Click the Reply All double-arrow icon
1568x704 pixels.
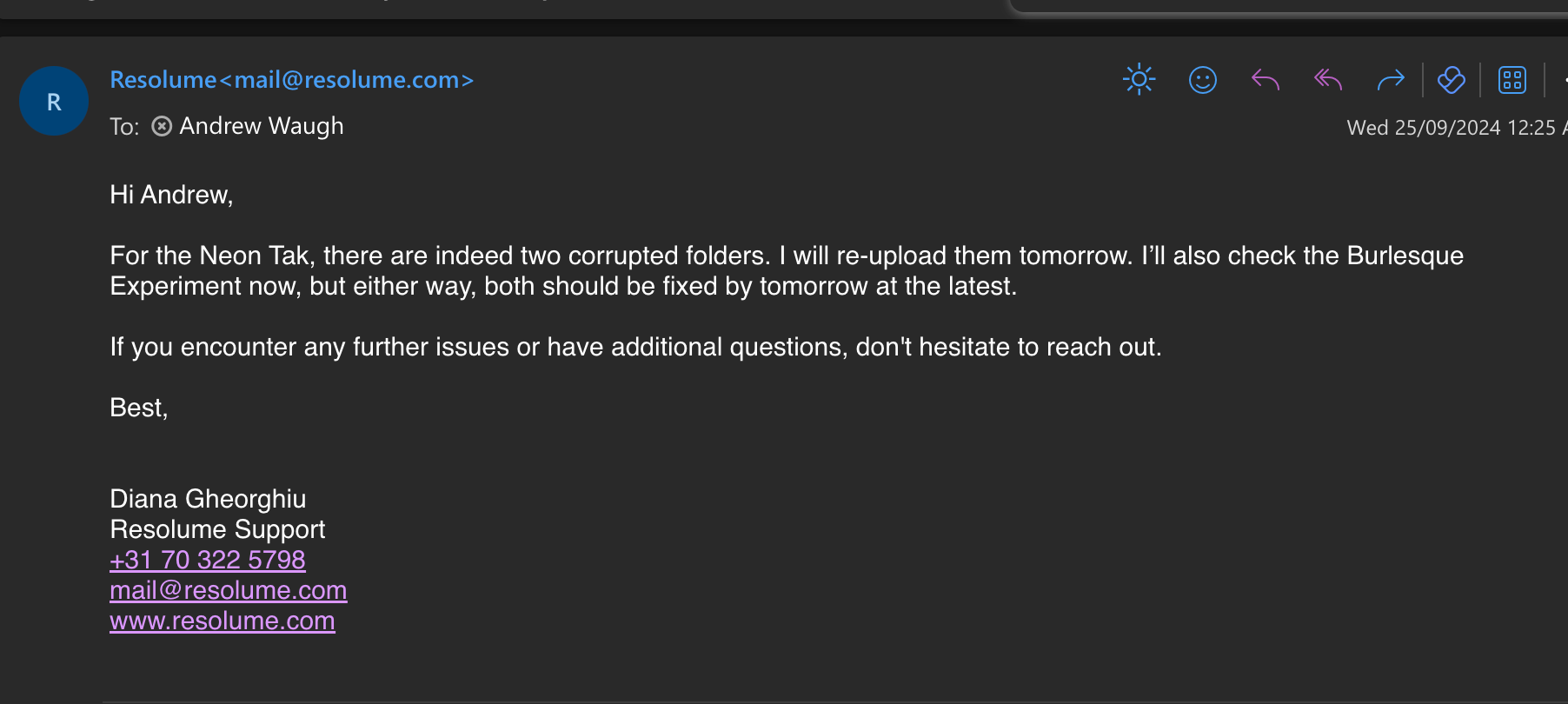1328,80
